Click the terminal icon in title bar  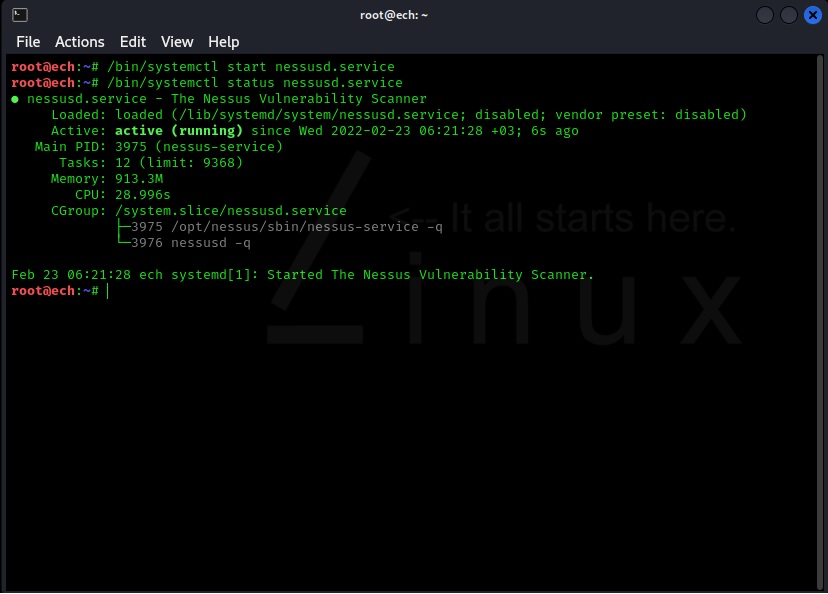tap(20, 15)
